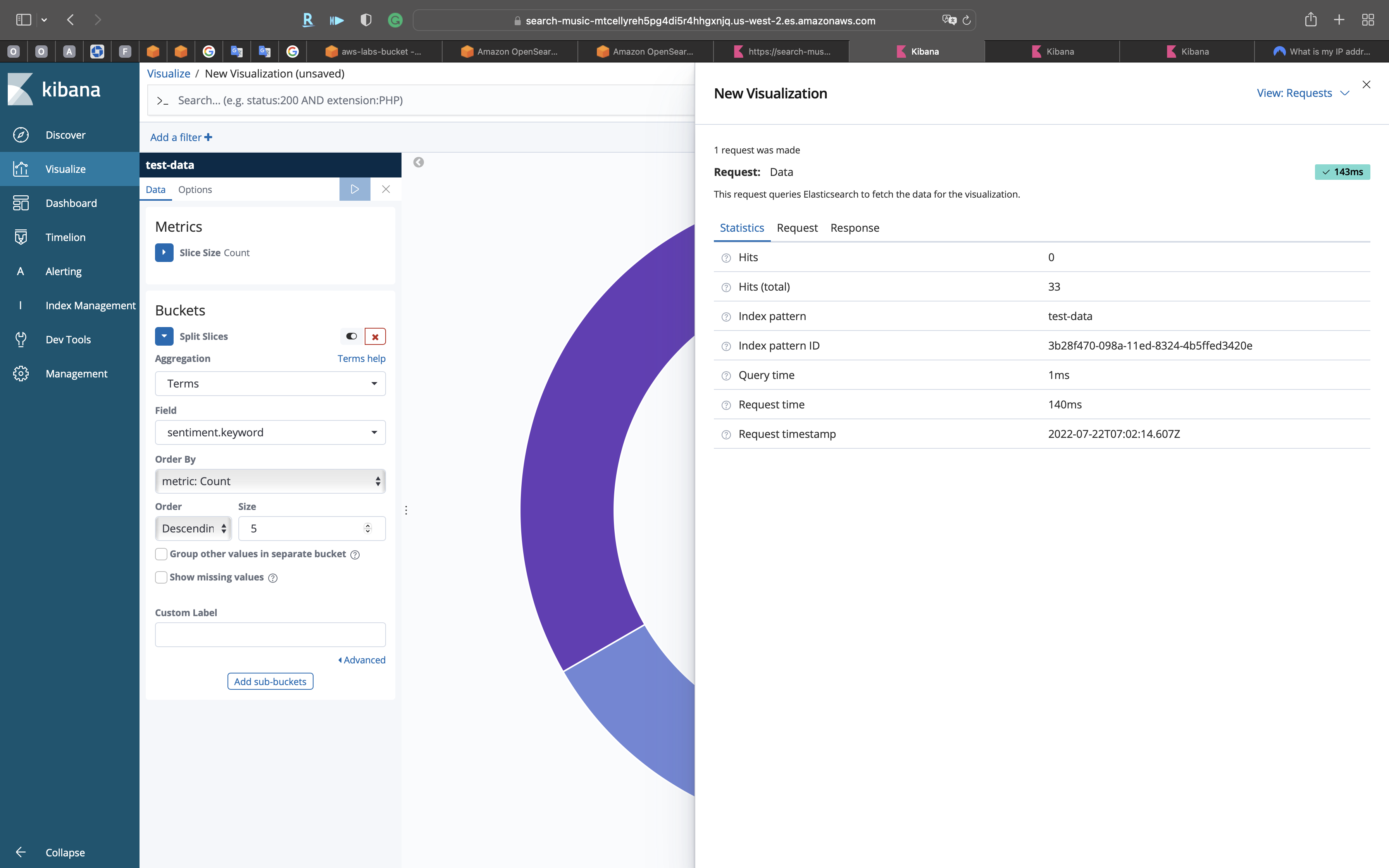Open the sentiment.keyword Field dropdown
The height and width of the screenshot is (868, 1389).
pos(270,432)
